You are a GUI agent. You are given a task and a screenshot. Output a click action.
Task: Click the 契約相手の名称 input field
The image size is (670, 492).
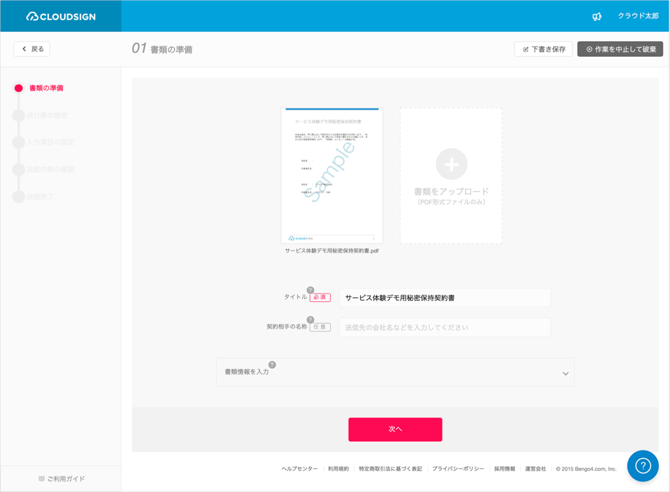444,327
